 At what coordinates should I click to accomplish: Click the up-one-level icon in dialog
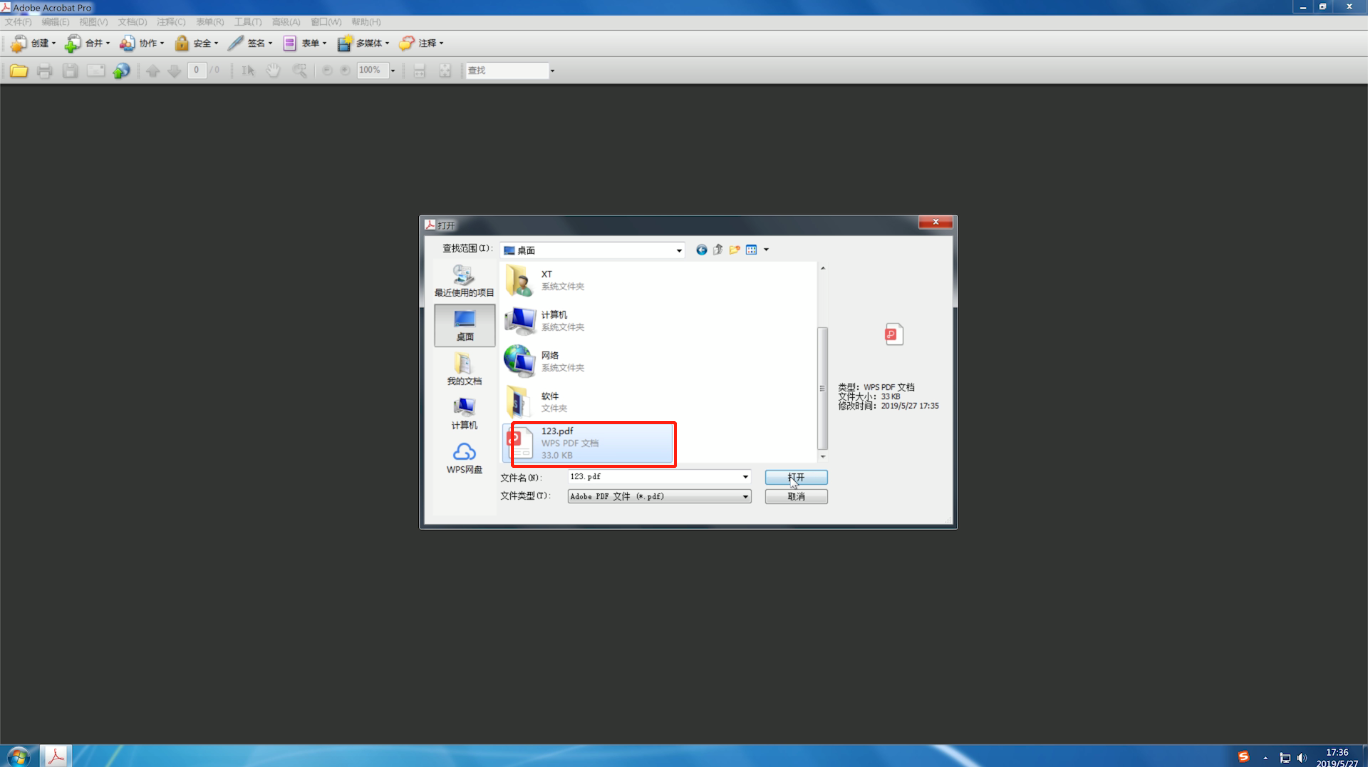click(x=718, y=250)
